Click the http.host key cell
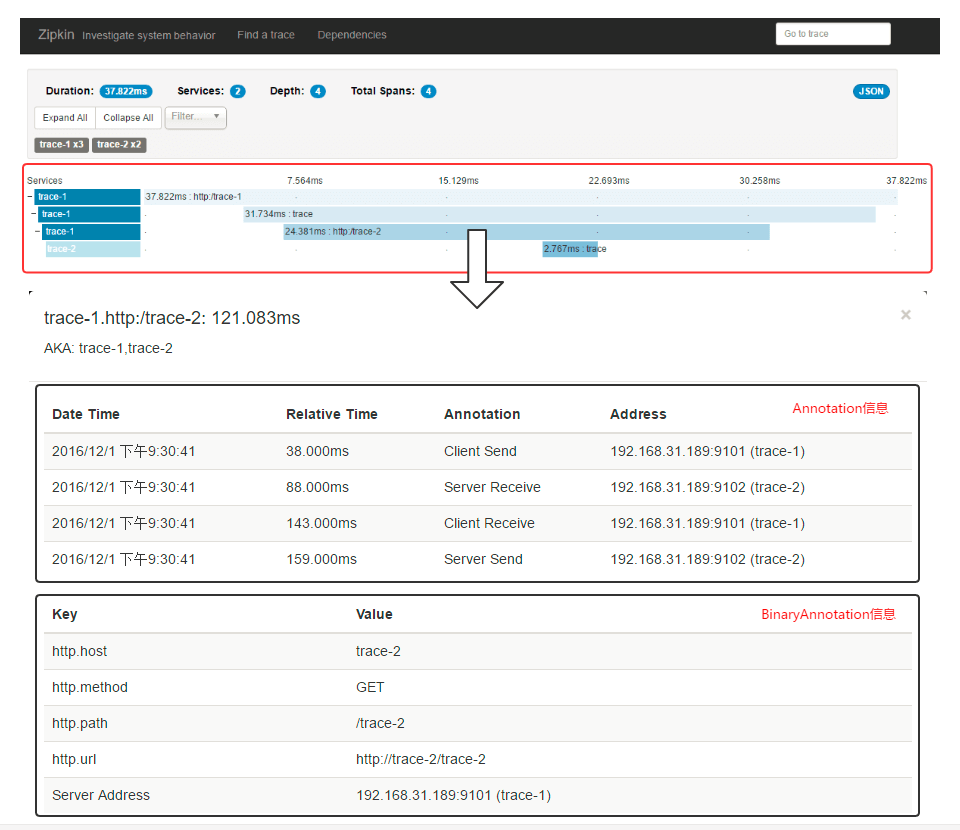The height and width of the screenshot is (830, 960). coord(79,651)
